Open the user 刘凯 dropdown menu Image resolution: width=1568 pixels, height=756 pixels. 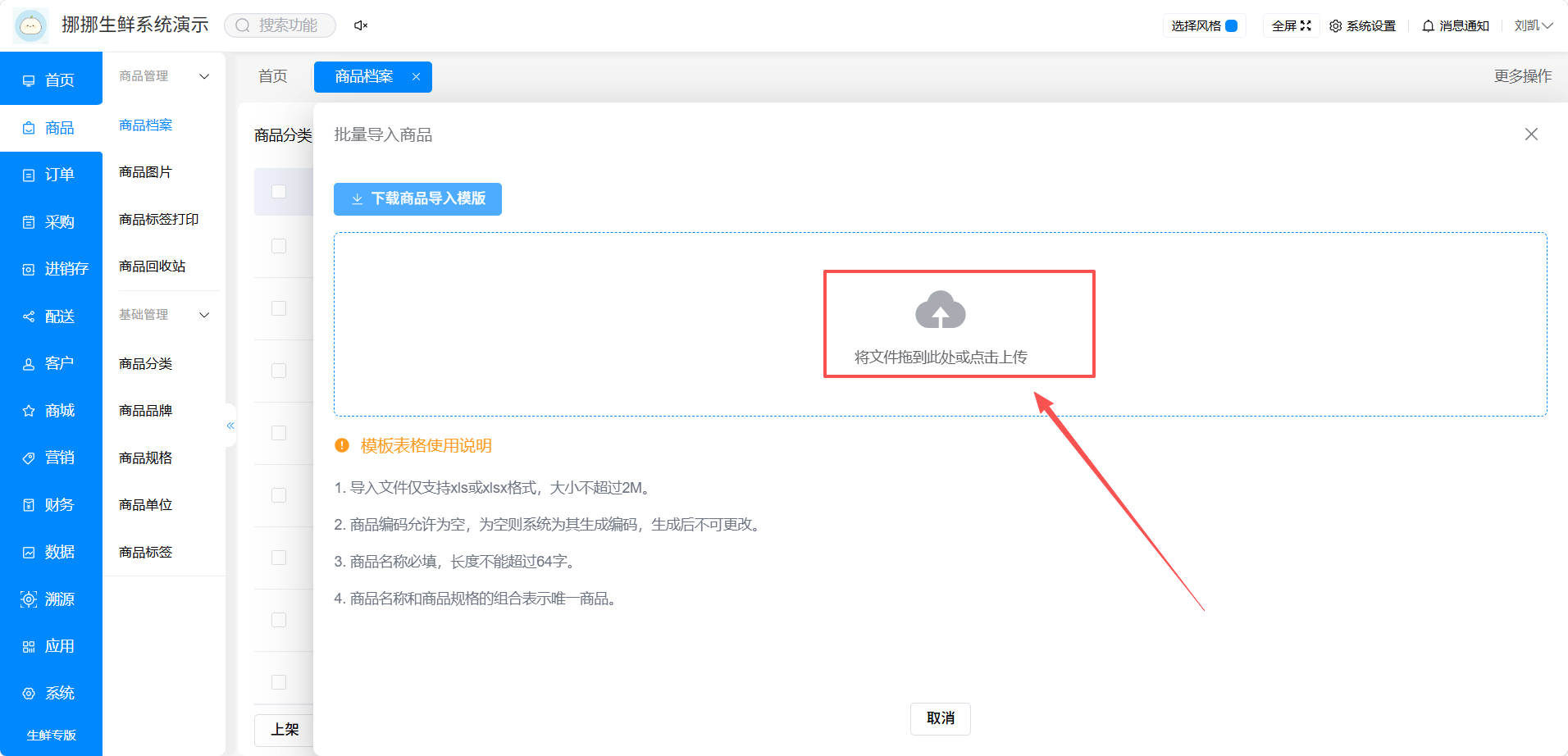[x=1533, y=26]
